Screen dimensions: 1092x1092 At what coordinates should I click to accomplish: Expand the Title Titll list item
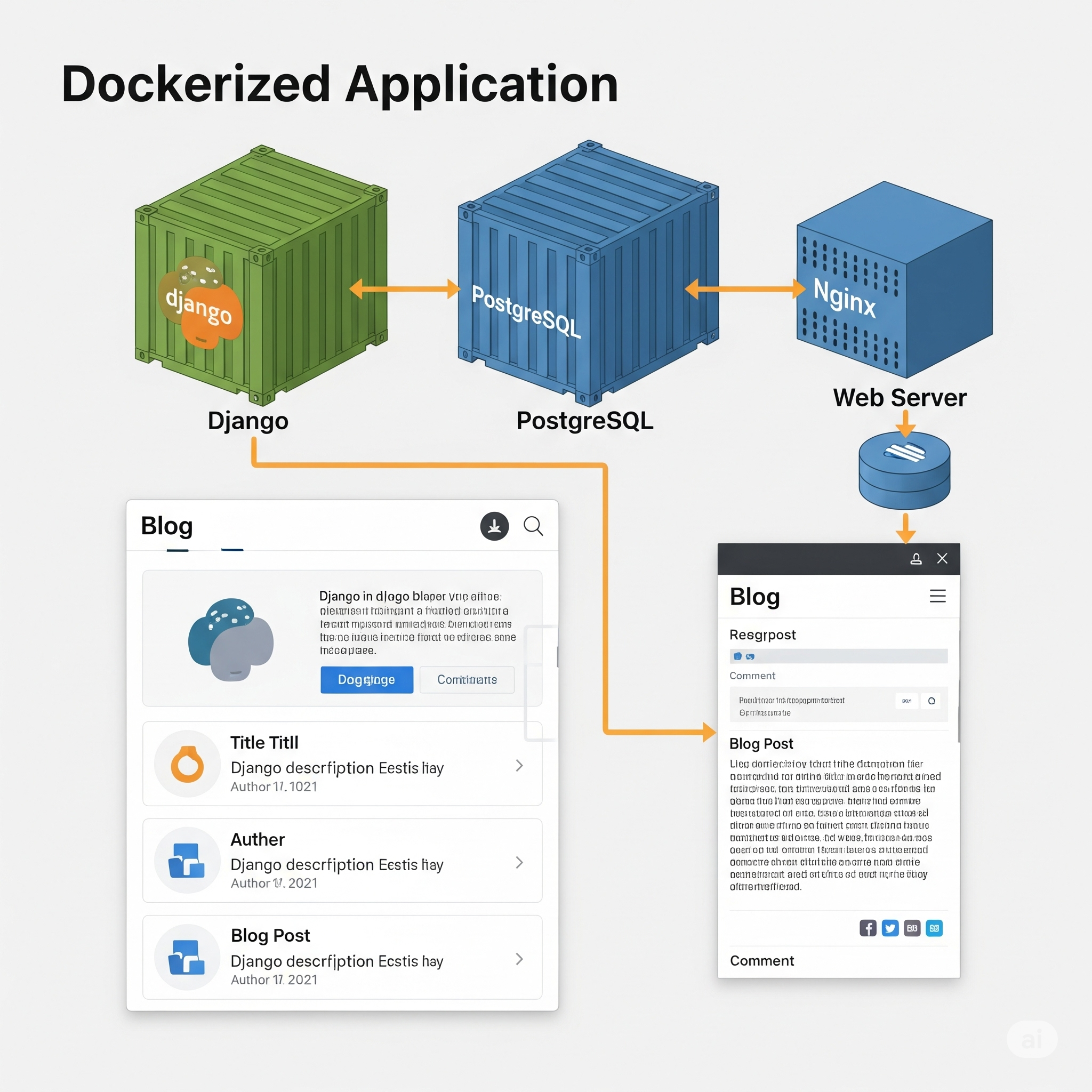pyautogui.click(x=519, y=765)
